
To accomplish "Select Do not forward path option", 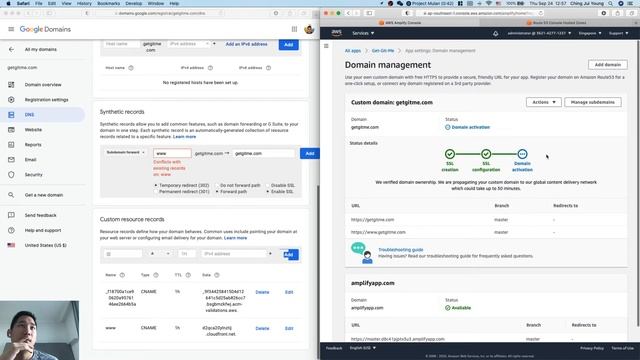I will point(217,185).
